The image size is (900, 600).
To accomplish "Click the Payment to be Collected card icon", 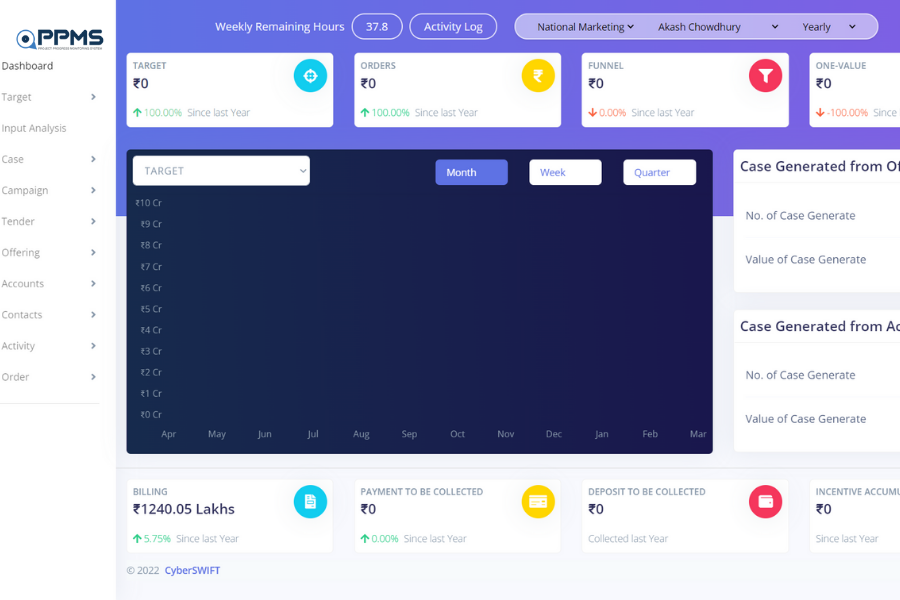I will [538, 501].
